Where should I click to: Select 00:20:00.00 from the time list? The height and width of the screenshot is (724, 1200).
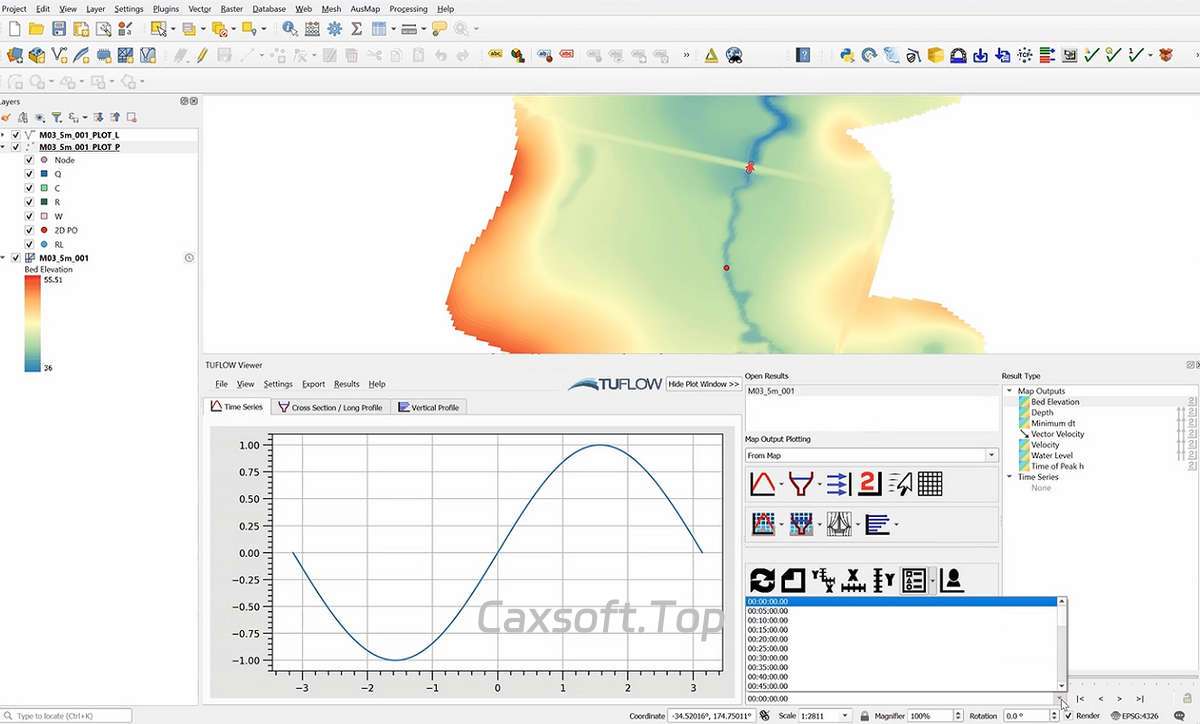(x=768, y=644)
